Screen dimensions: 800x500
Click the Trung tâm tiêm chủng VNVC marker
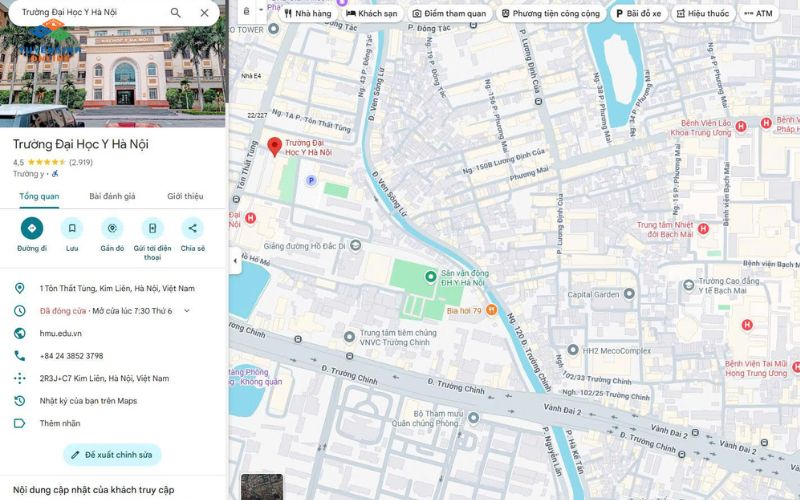click(x=349, y=337)
